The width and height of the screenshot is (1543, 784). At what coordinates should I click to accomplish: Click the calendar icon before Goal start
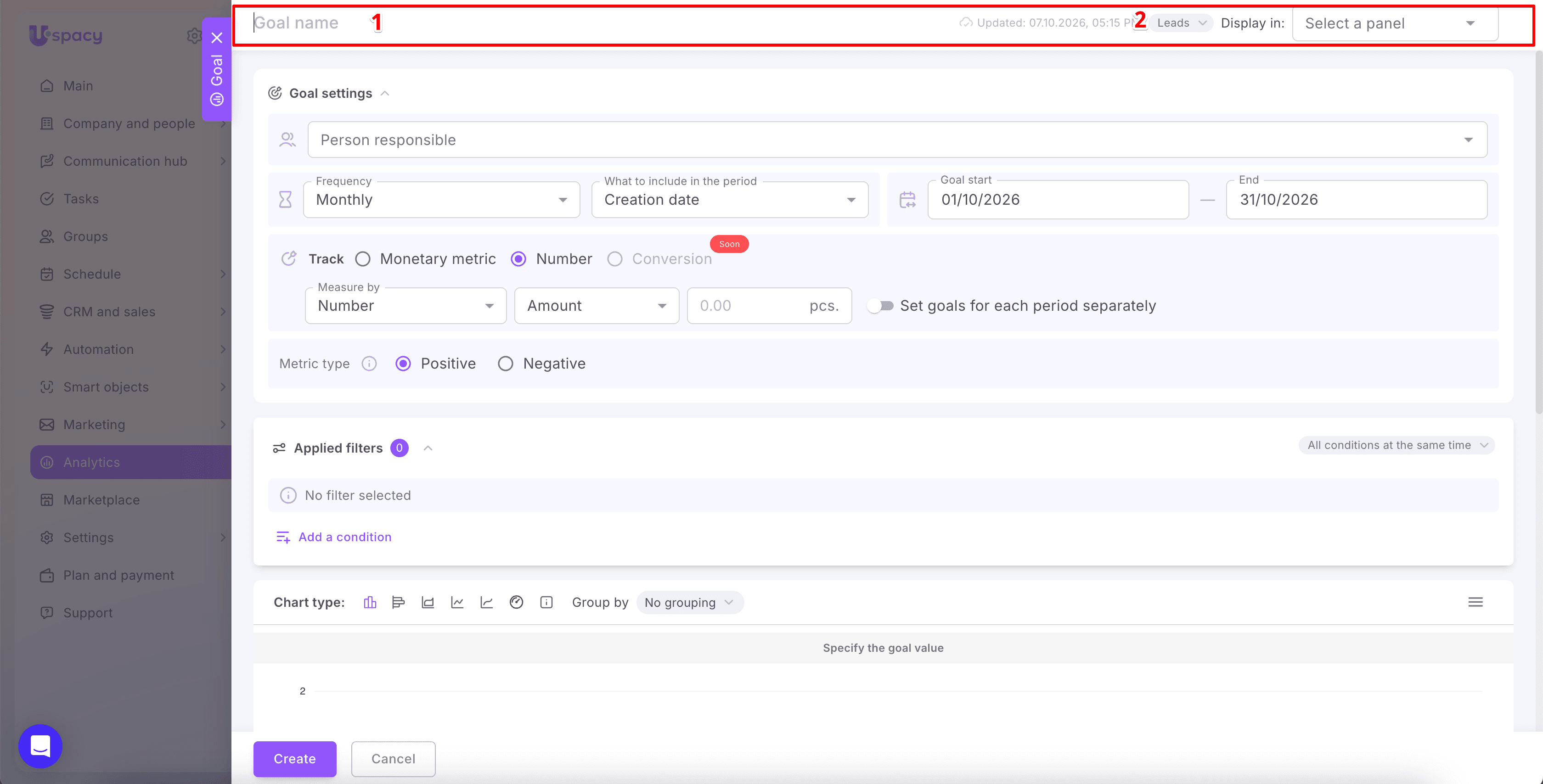pos(907,200)
